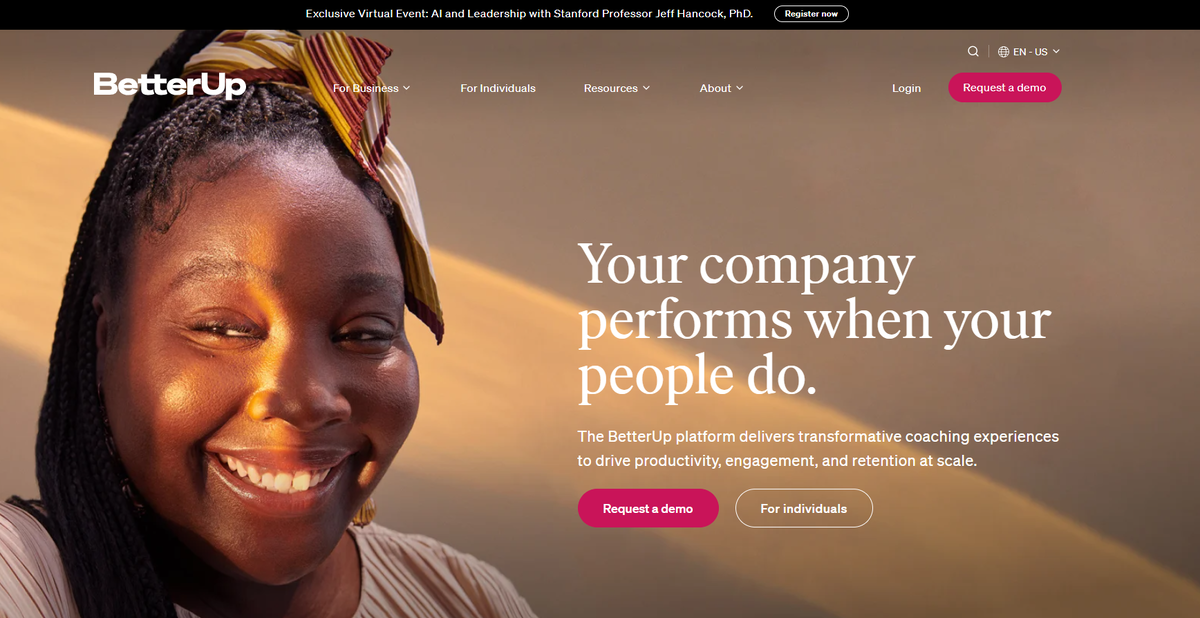Screen dimensions: 1200x618
Task: Expand the chevron next to Resources
Action: click(x=646, y=88)
